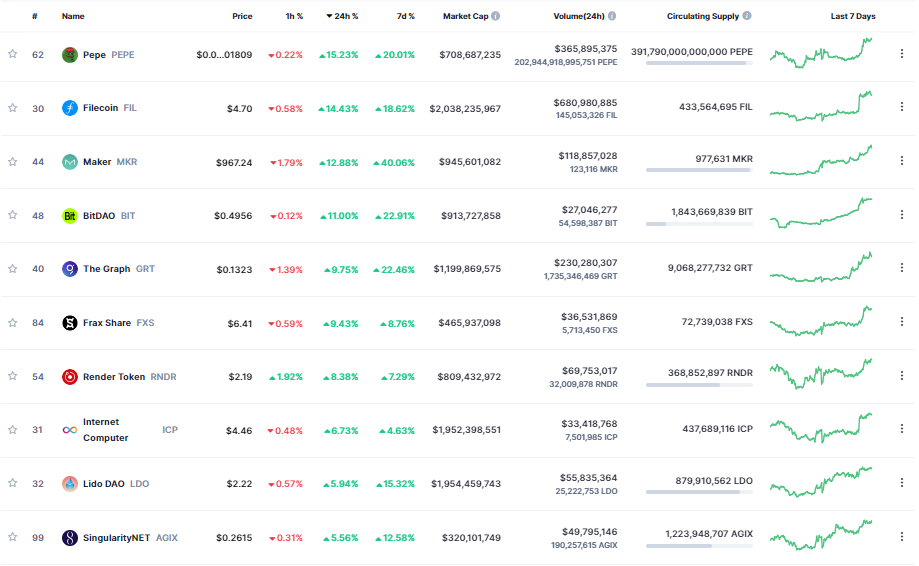Image resolution: width=919 pixels, height=566 pixels.
Task: Click the Frax Share logo icon
Action: pos(70,323)
